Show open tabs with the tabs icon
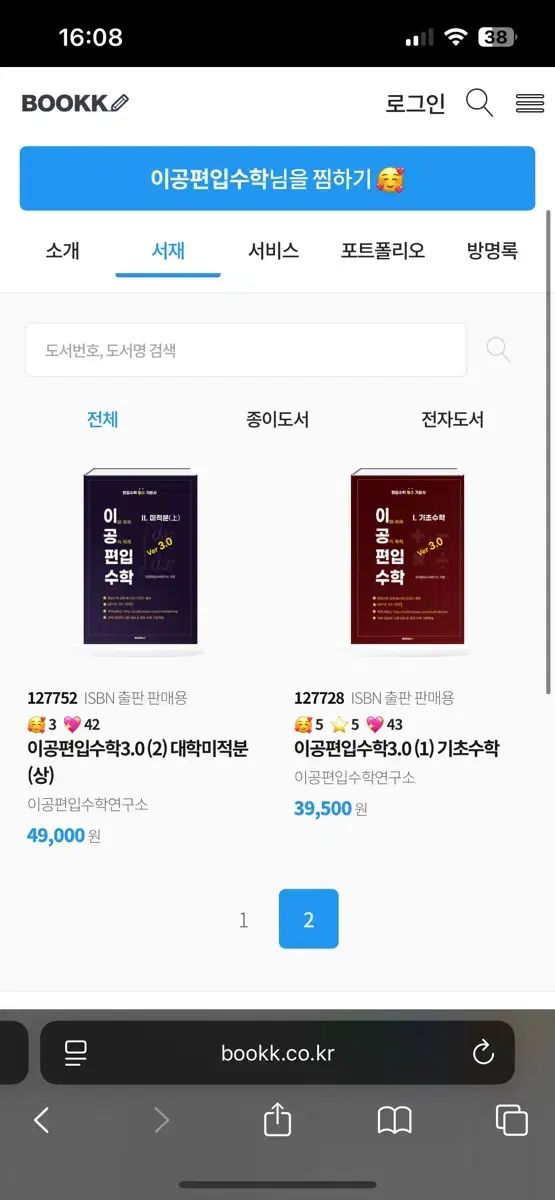The height and width of the screenshot is (1200, 555). pos(512,1120)
